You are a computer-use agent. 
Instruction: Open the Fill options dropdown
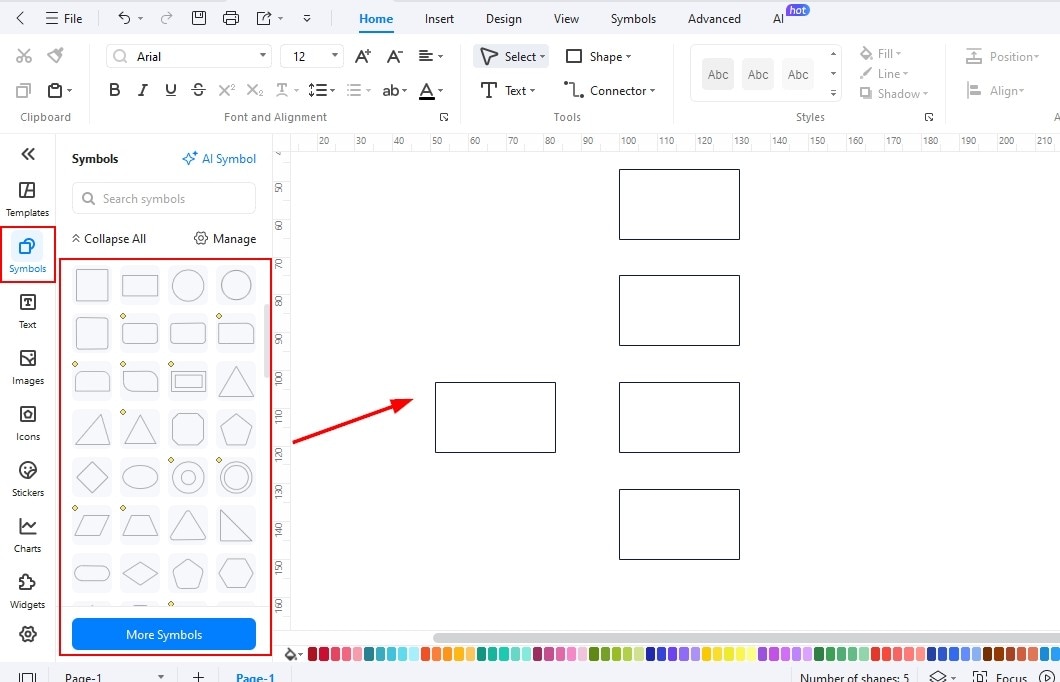point(880,53)
